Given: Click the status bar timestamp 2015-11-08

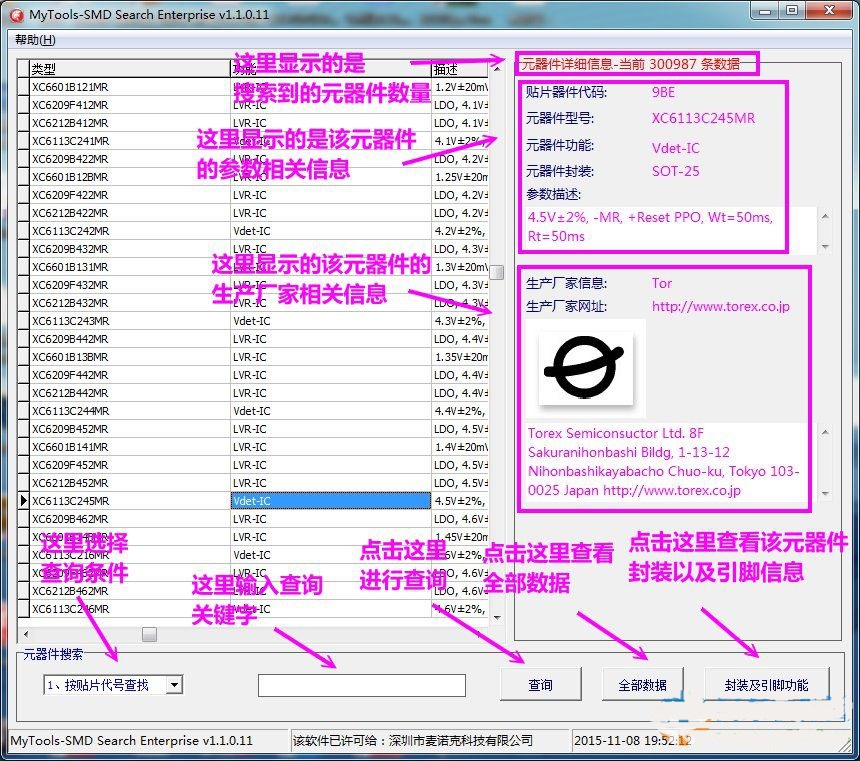Looking at the screenshot, I should [632, 740].
